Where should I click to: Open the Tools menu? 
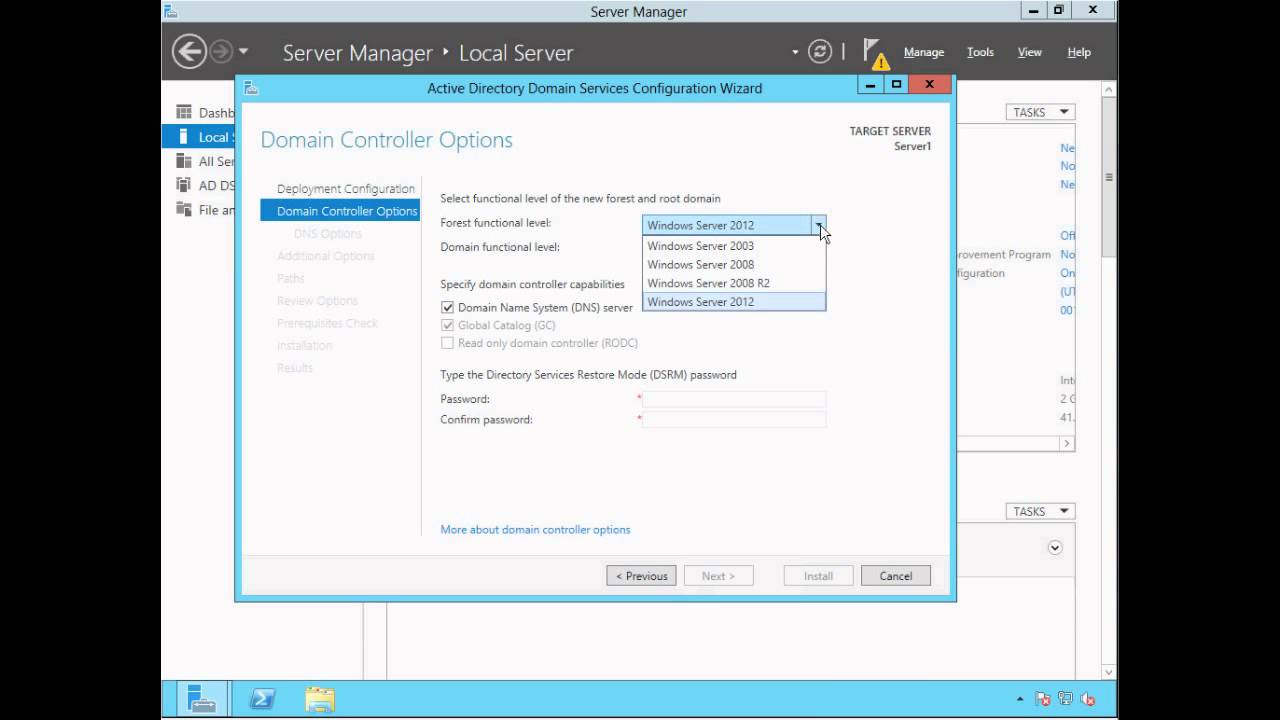click(x=980, y=52)
